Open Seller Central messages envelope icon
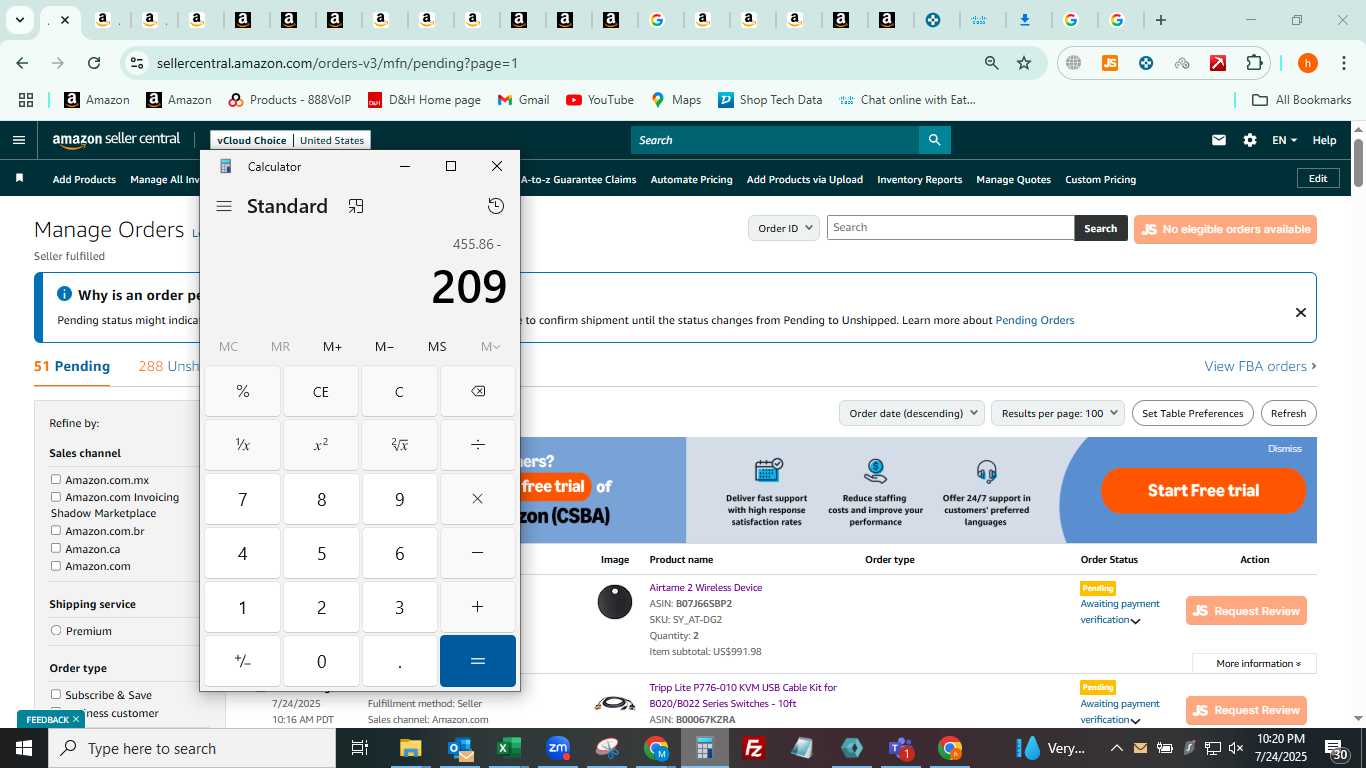Image resolution: width=1366 pixels, height=768 pixels. (x=1218, y=140)
